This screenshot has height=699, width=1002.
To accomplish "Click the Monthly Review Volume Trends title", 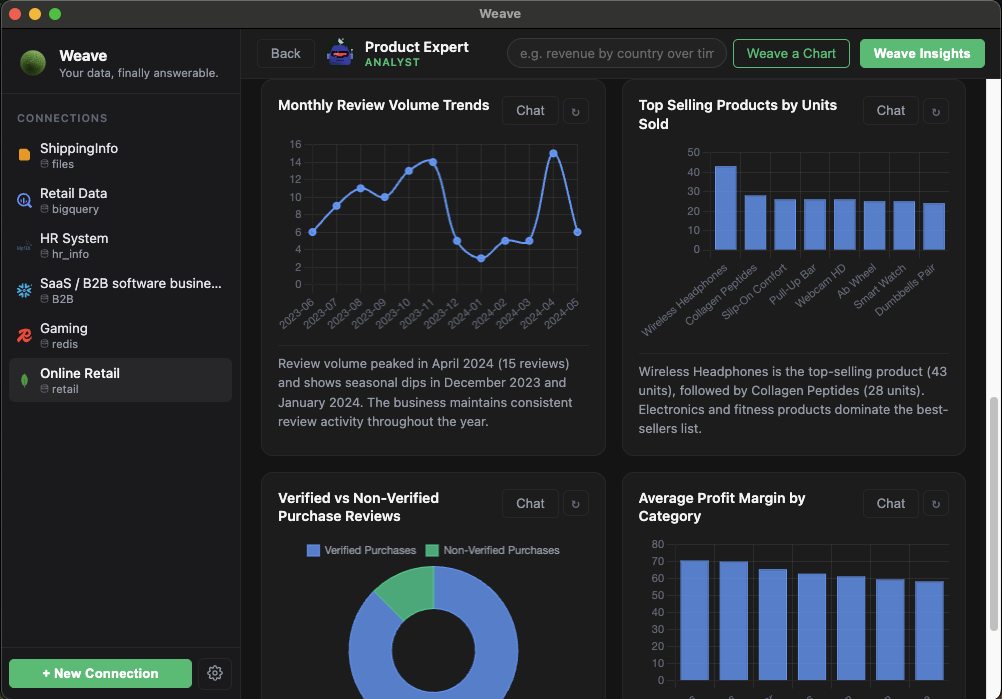I will [383, 105].
